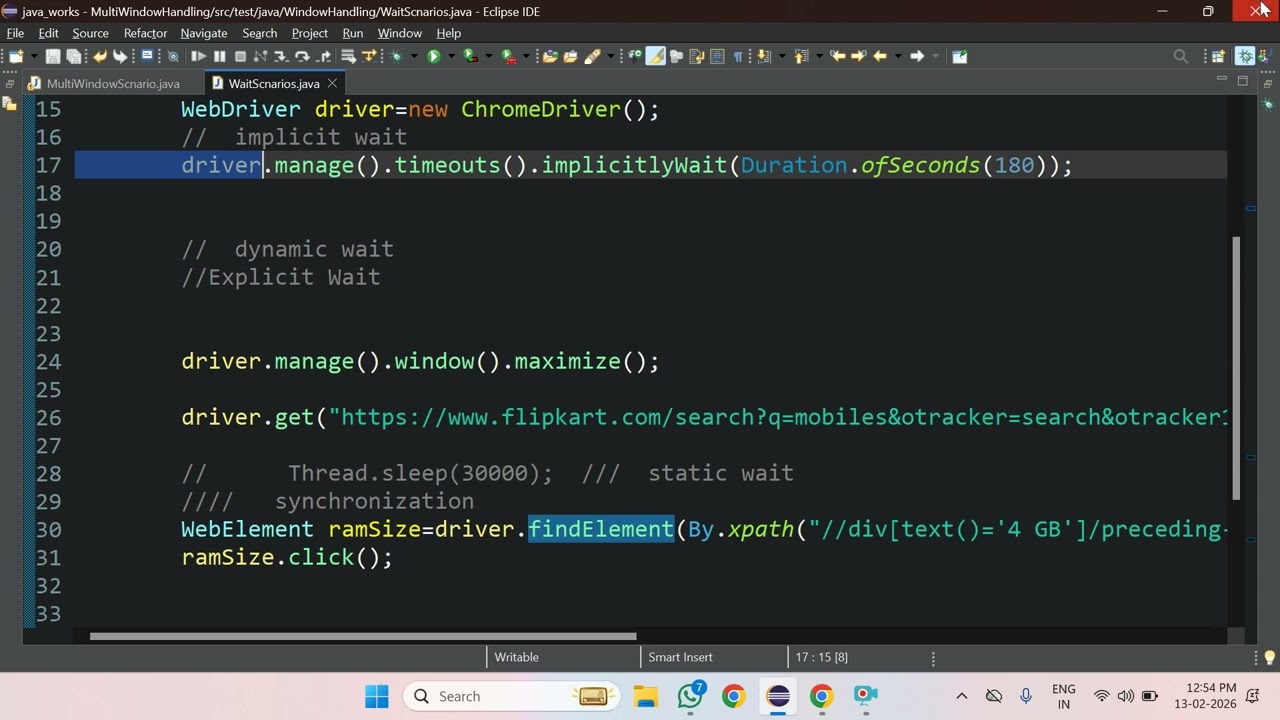The width and height of the screenshot is (1280, 720).
Task: Switch to the Debug perspective icon
Action: pos(1245,56)
